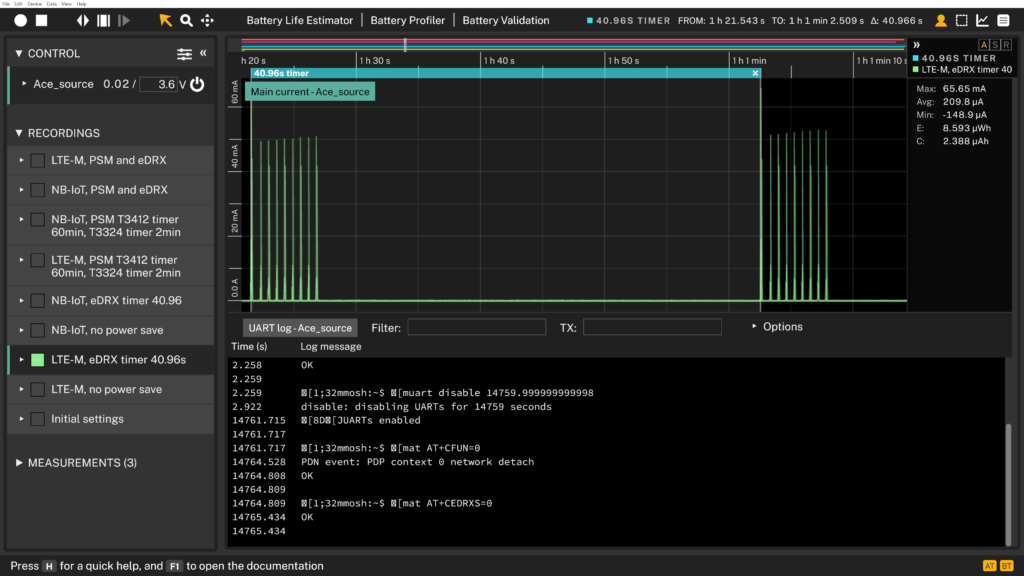Screen dimensions: 1024x576
Task: Select the orange arrow pointer tool
Action: point(165,20)
